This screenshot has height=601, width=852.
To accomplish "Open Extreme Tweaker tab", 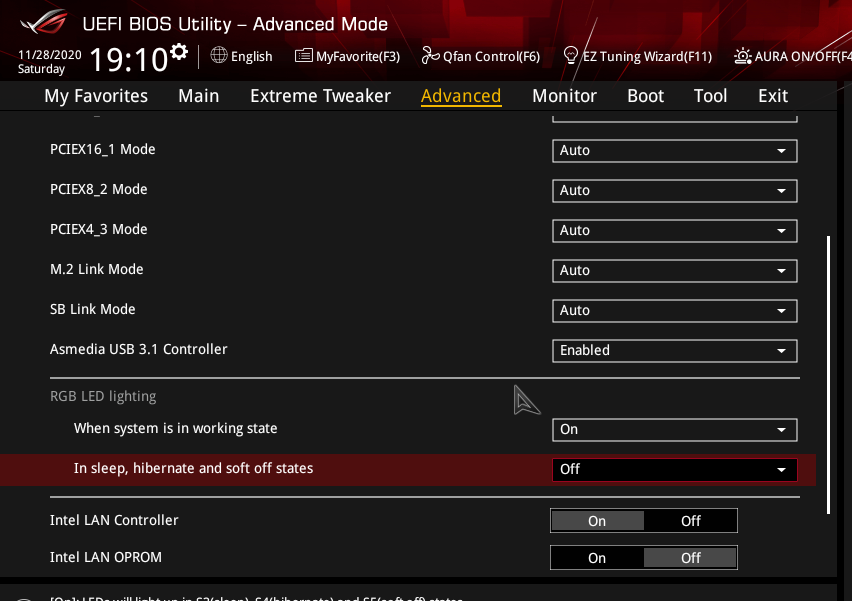I will 321,96.
